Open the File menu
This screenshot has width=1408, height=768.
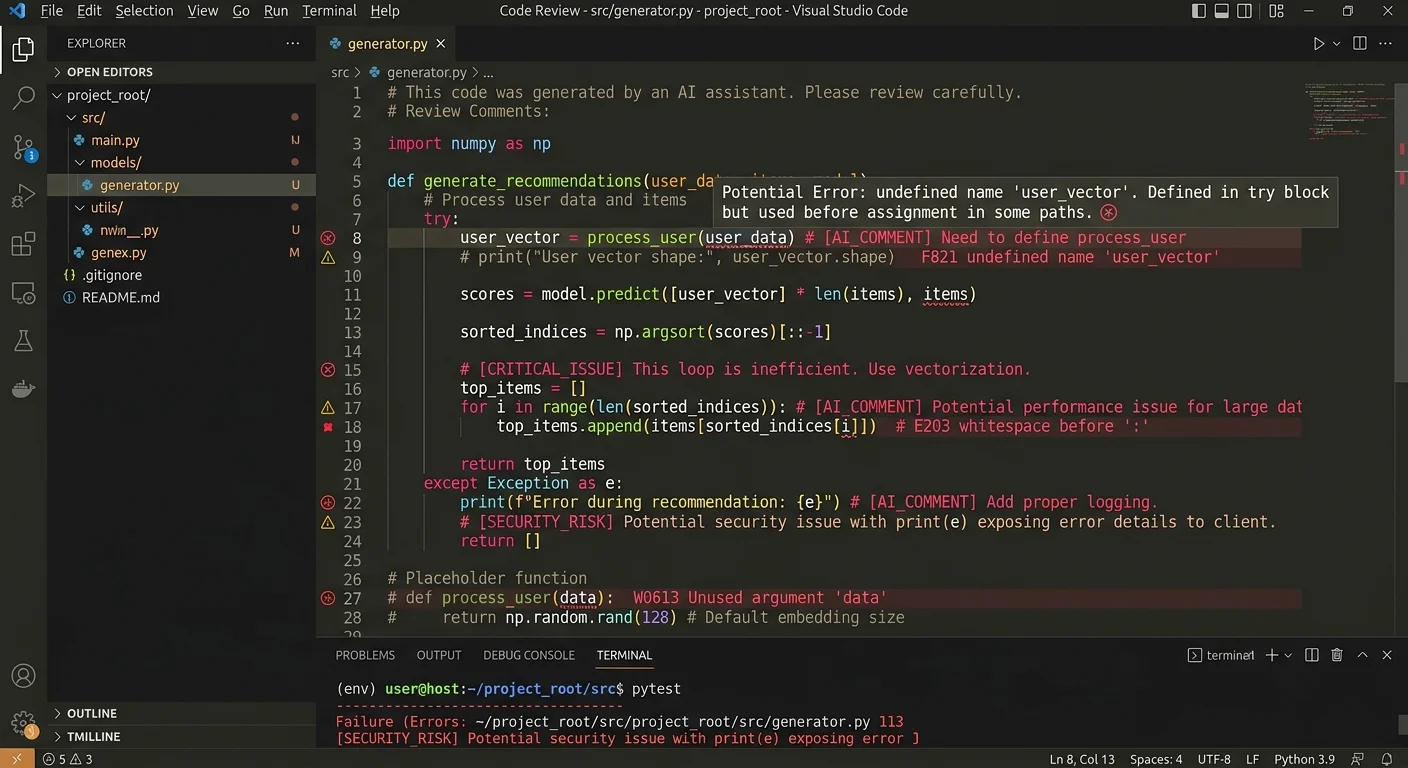[51, 11]
